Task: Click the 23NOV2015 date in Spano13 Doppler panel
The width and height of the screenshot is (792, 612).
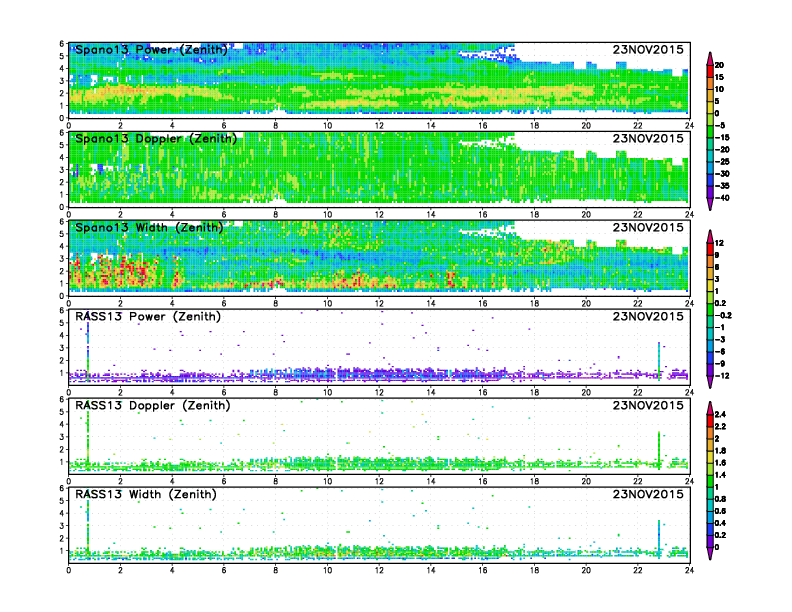Action: [648, 138]
